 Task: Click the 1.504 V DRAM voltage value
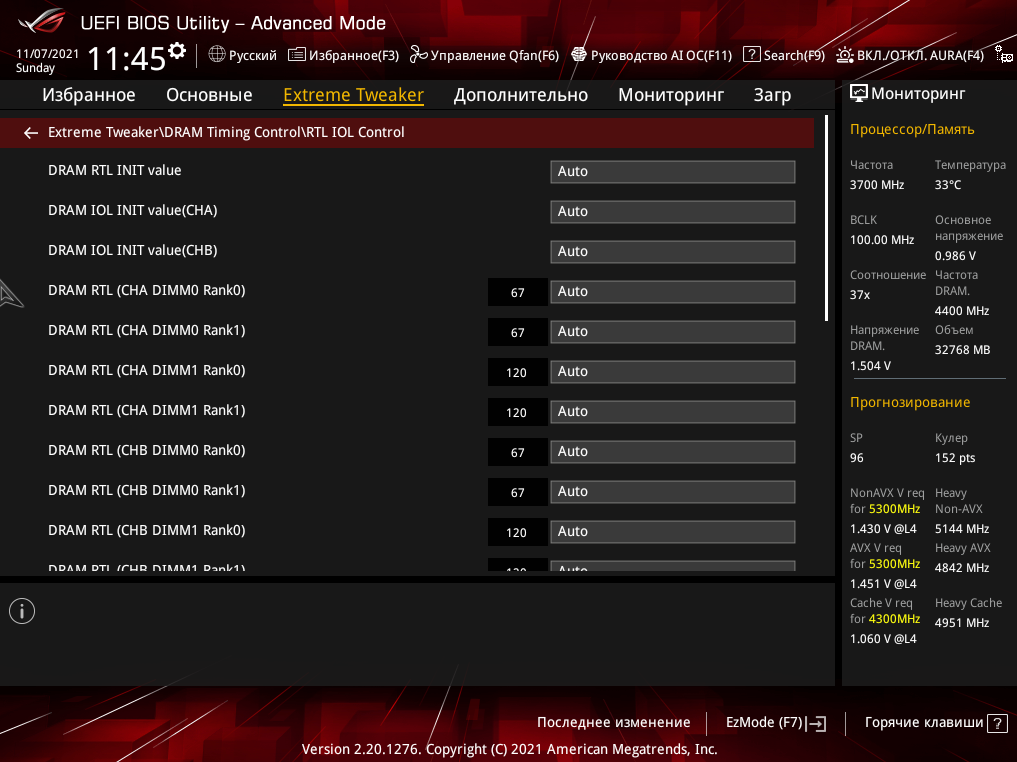[x=870, y=366]
